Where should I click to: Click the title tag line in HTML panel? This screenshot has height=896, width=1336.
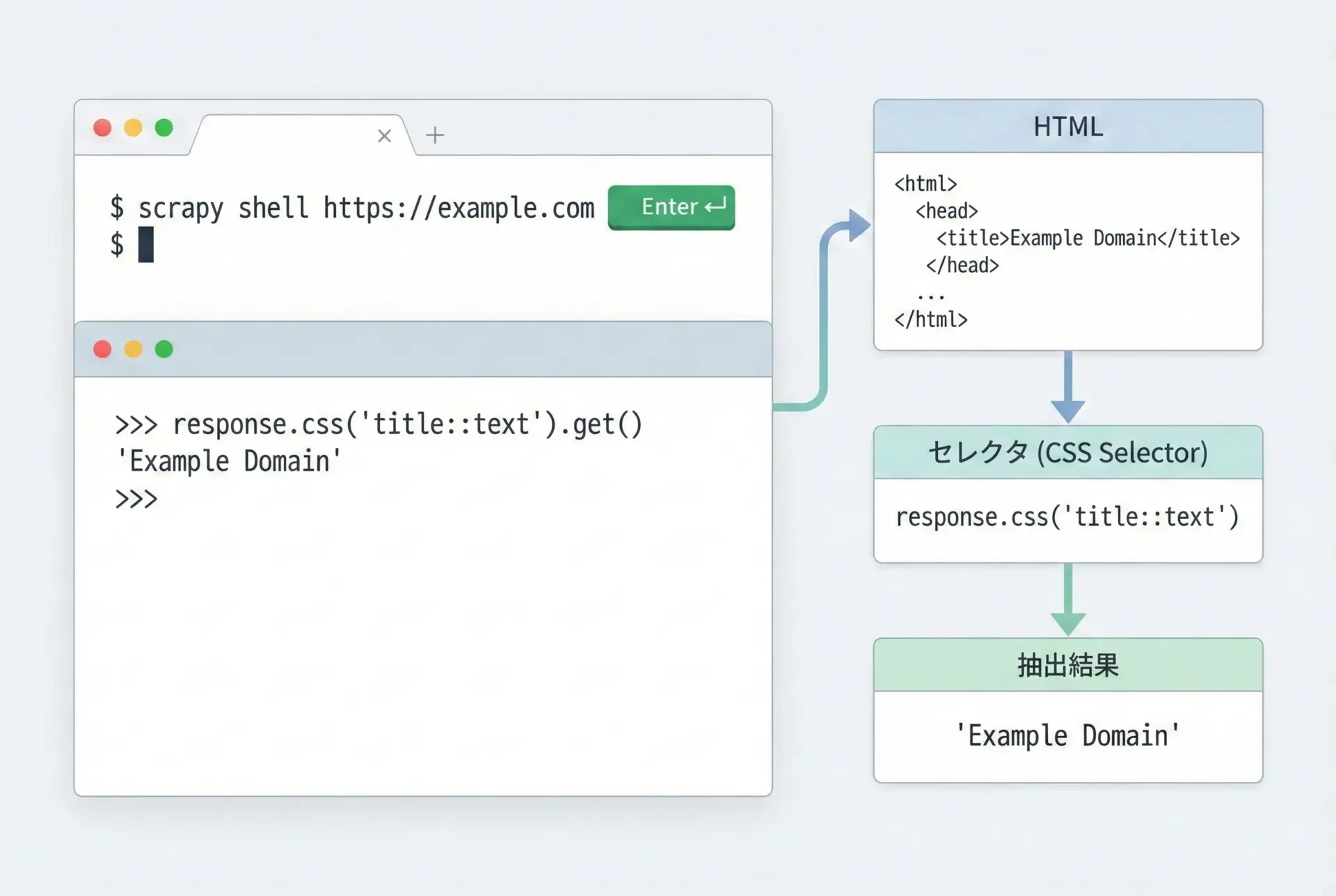tap(1088, 239)
